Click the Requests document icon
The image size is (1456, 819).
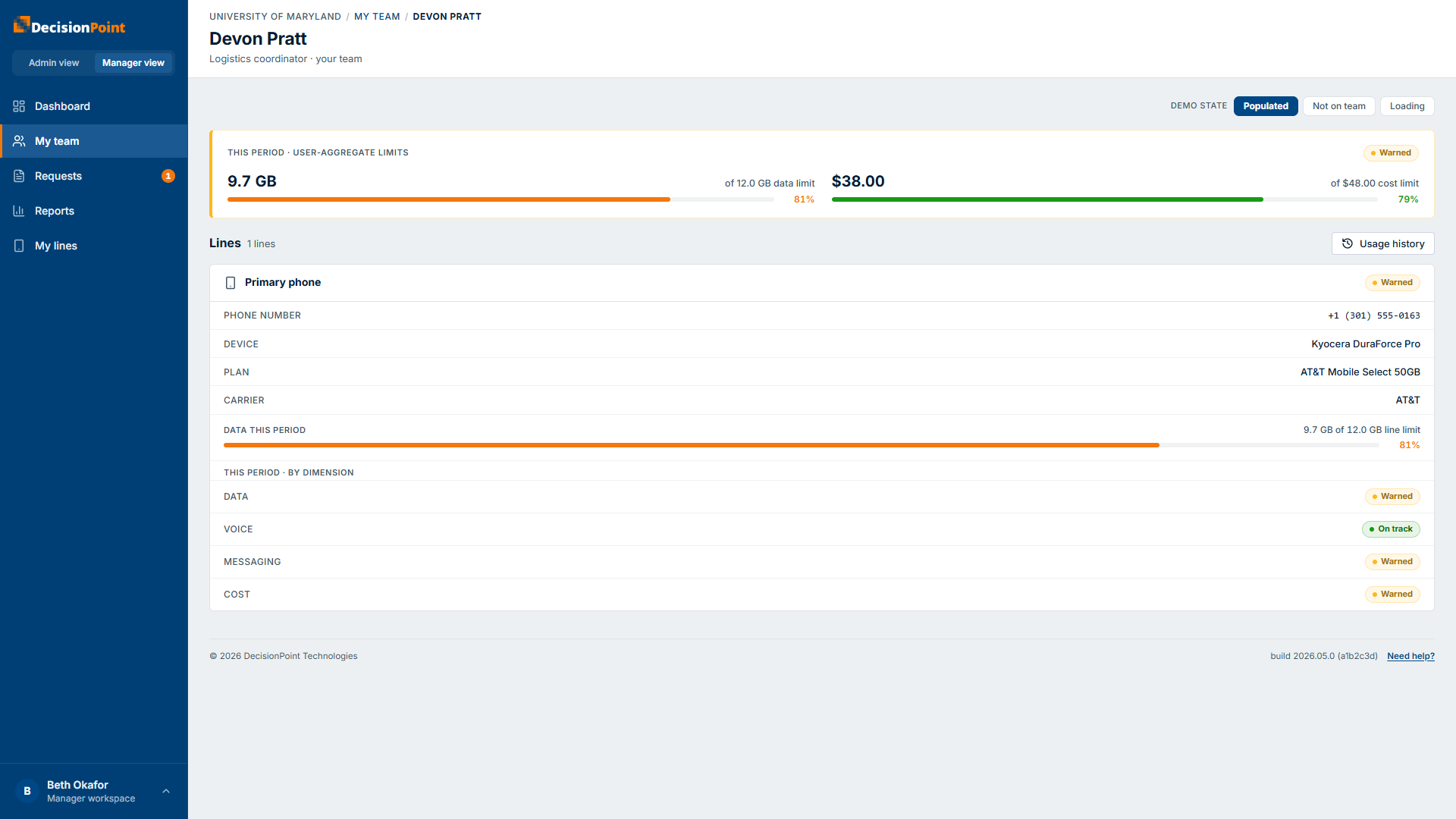(x=19, y=176)
